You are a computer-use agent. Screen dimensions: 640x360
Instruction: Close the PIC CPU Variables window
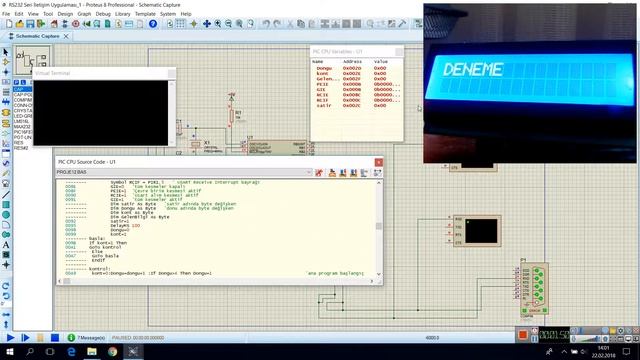(x=399, y=51)
